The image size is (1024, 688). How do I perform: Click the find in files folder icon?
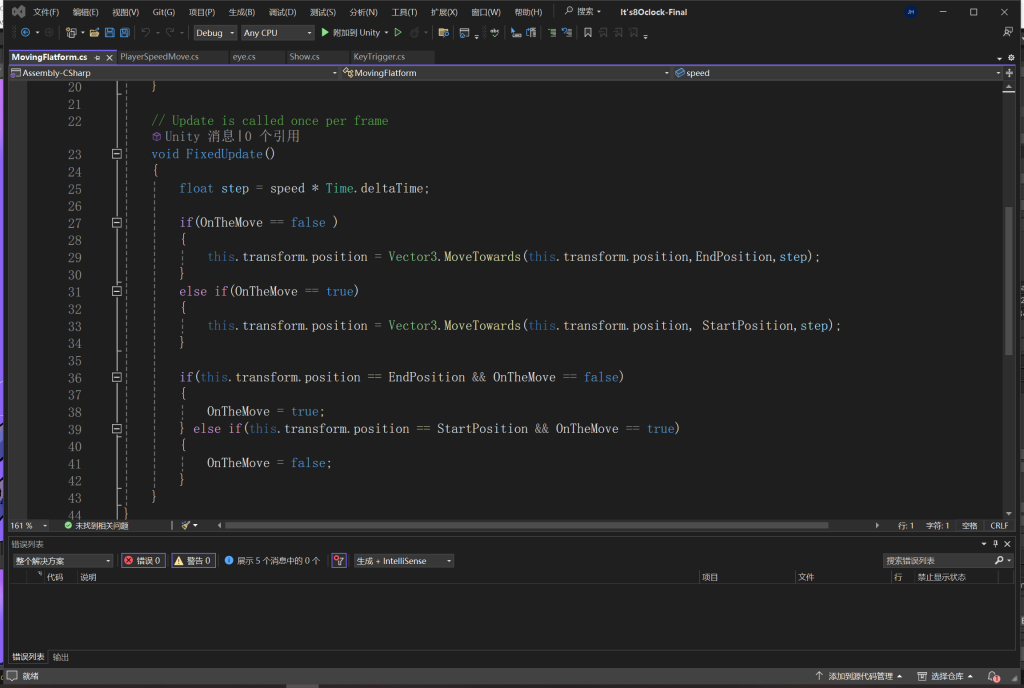click(443, 33)
